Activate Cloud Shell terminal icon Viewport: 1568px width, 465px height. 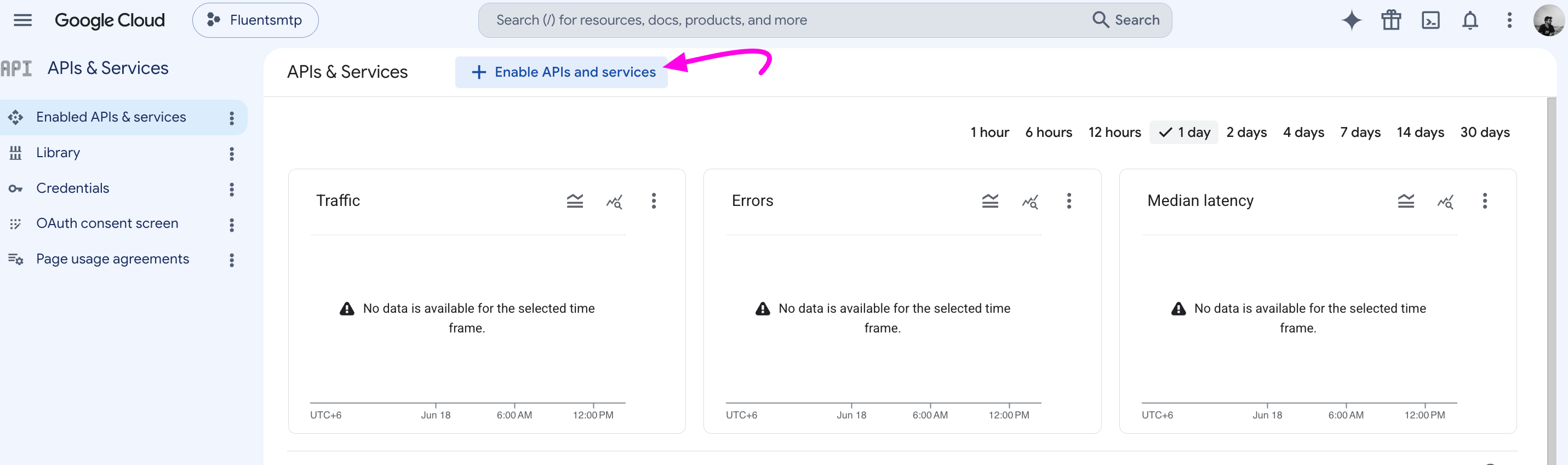[x=1430, y=20]
